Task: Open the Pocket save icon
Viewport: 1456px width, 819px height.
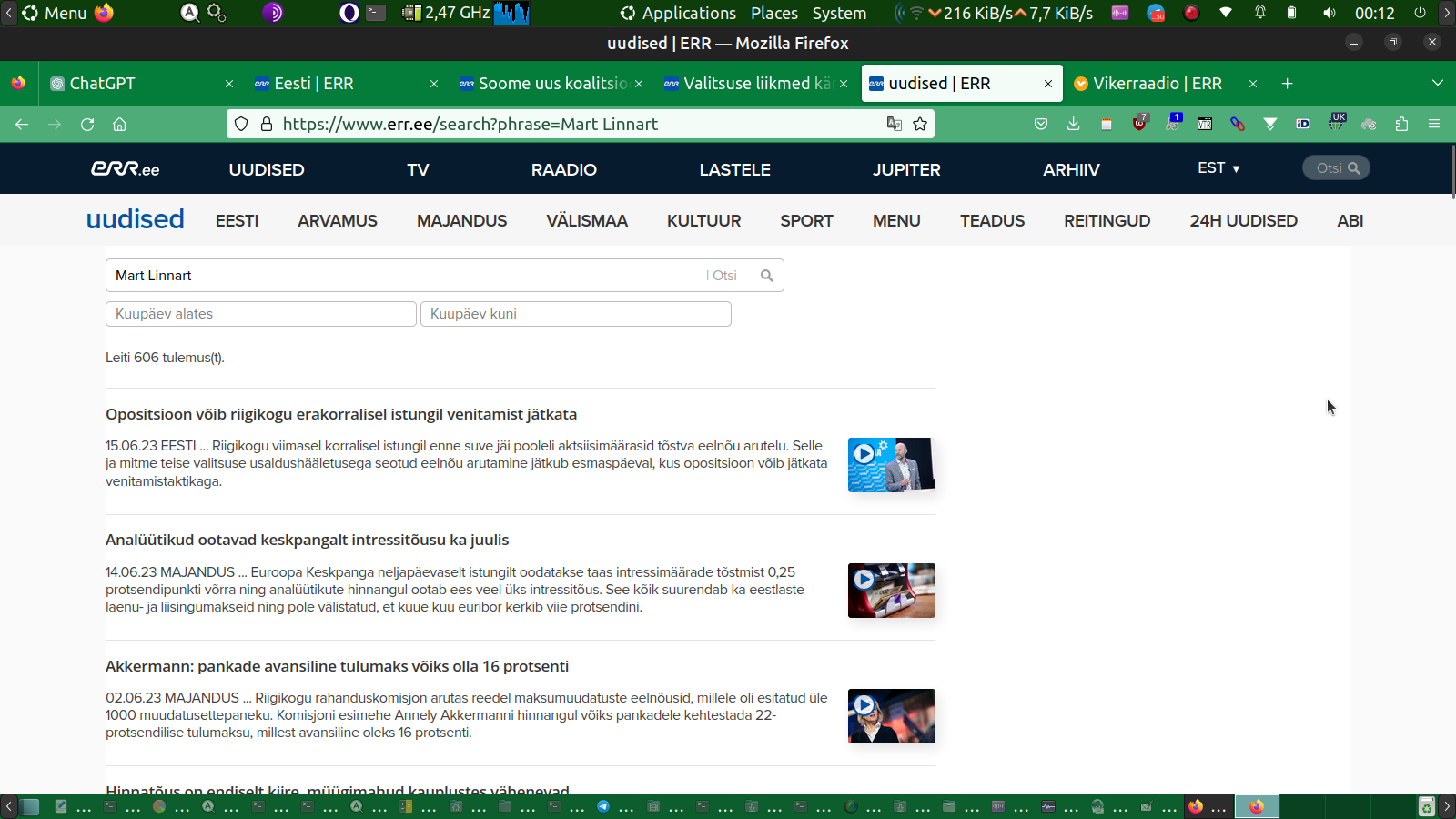Action: pos(1041,125)
